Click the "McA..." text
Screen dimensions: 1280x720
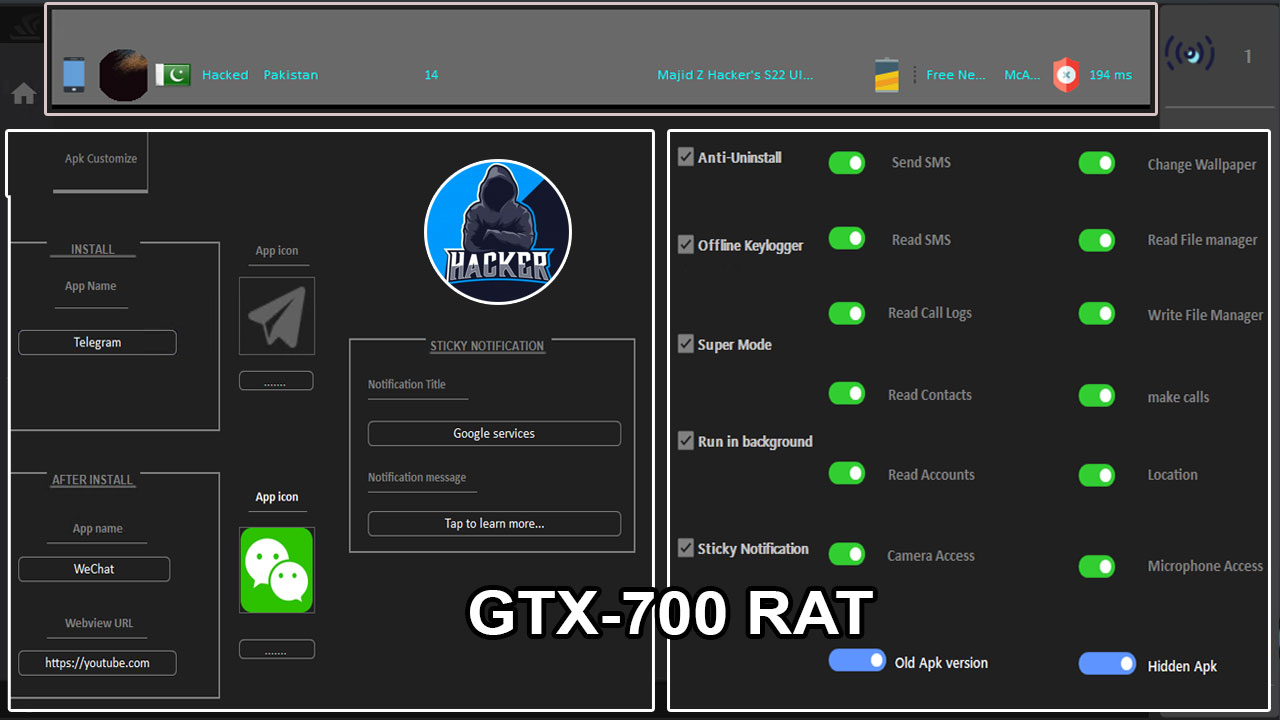coord(1022,75)
